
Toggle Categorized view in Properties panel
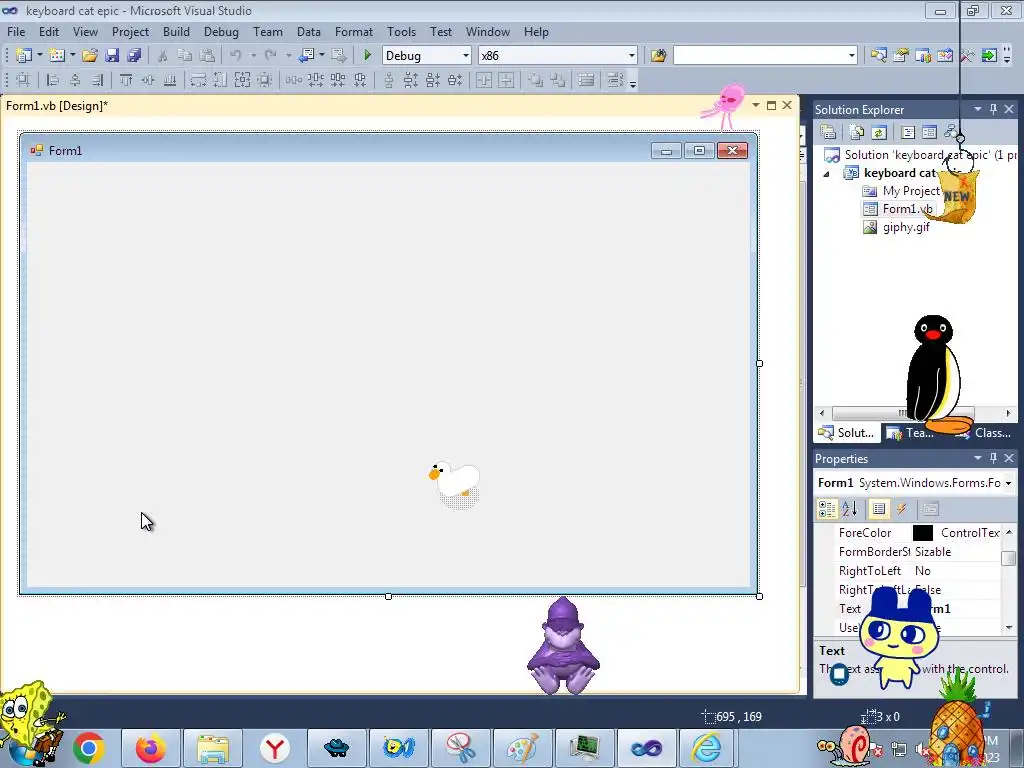(x=827, y=509)
